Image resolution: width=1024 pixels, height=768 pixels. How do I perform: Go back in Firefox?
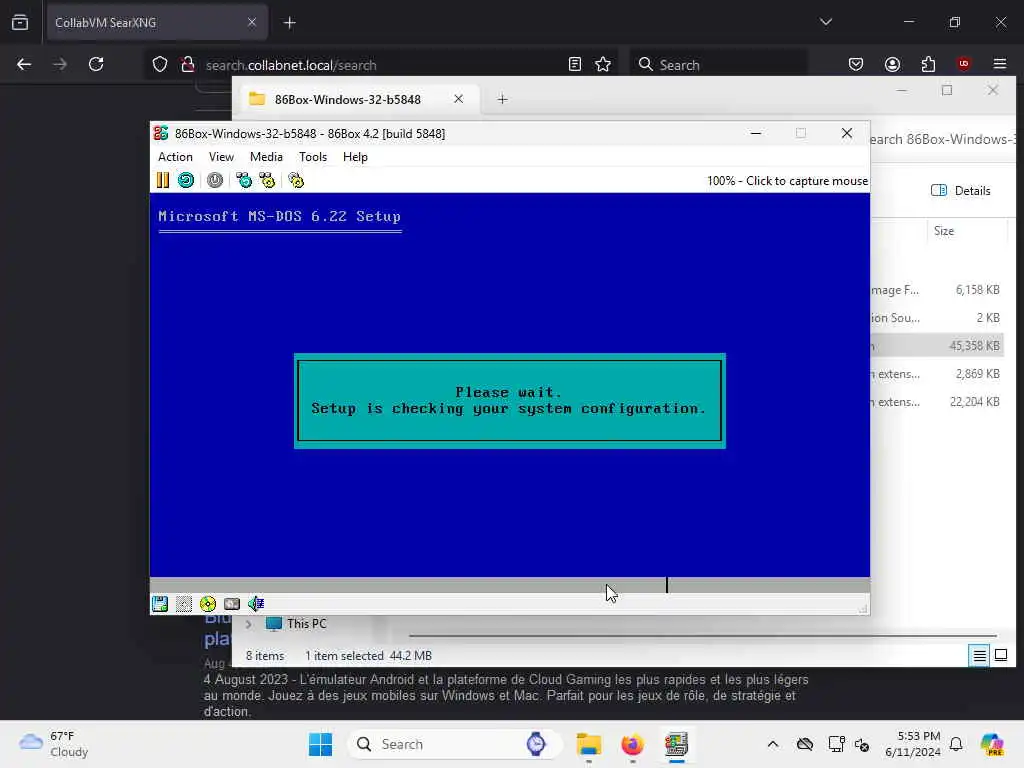coord(24,64)
